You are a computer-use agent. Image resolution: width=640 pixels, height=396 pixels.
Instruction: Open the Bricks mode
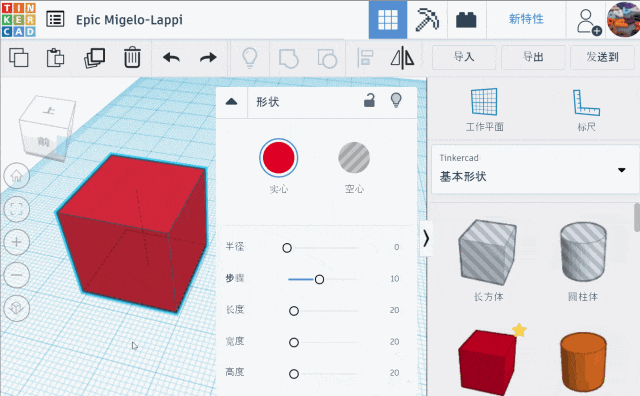466,20
